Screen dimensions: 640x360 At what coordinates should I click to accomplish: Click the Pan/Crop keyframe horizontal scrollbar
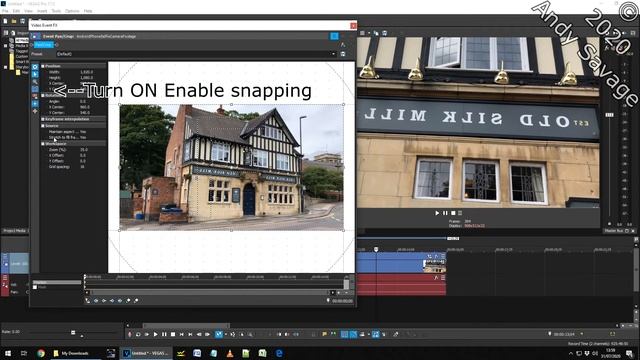210,293
